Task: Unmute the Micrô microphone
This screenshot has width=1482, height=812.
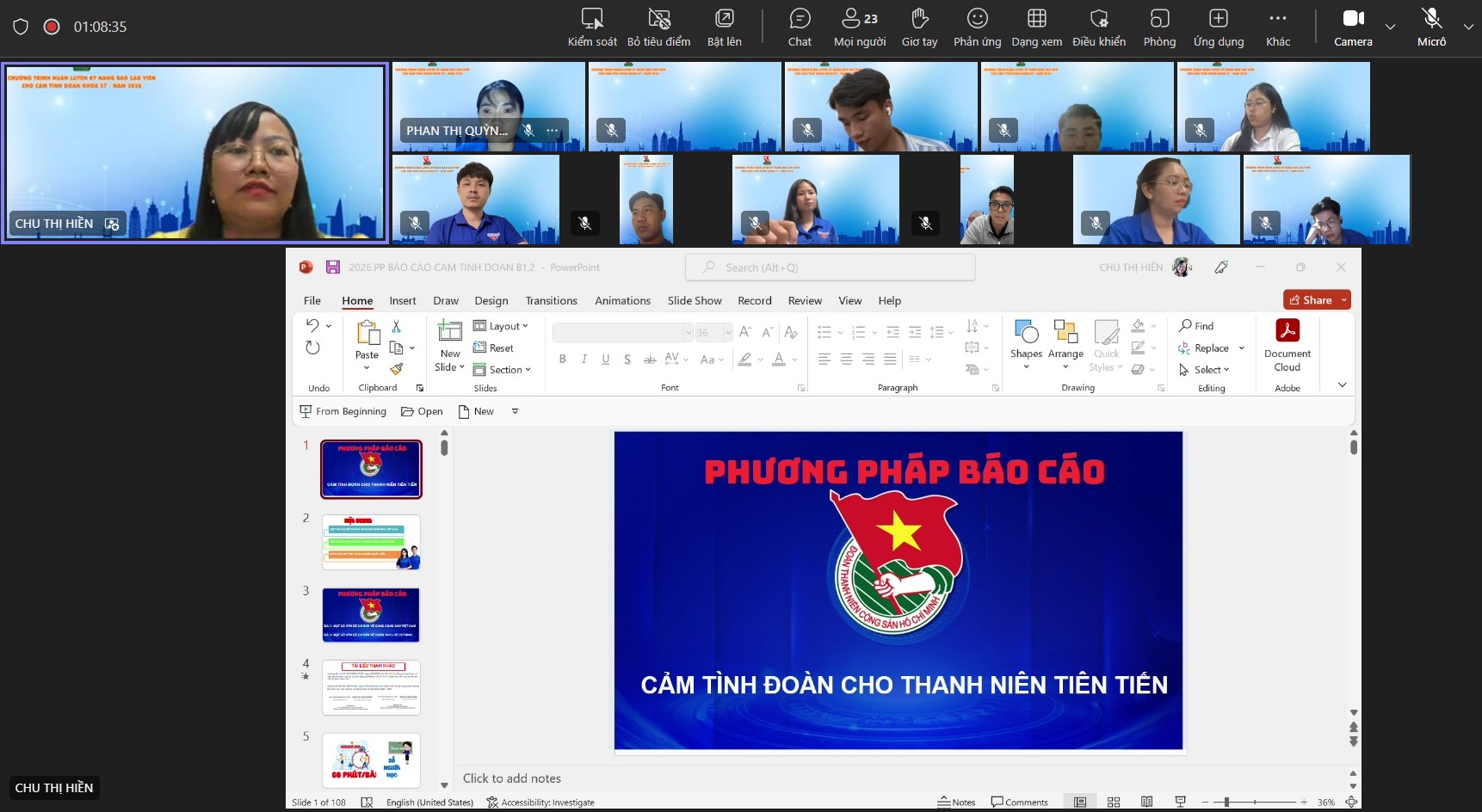Action: pyautogui.click(x=1431, y=27)
